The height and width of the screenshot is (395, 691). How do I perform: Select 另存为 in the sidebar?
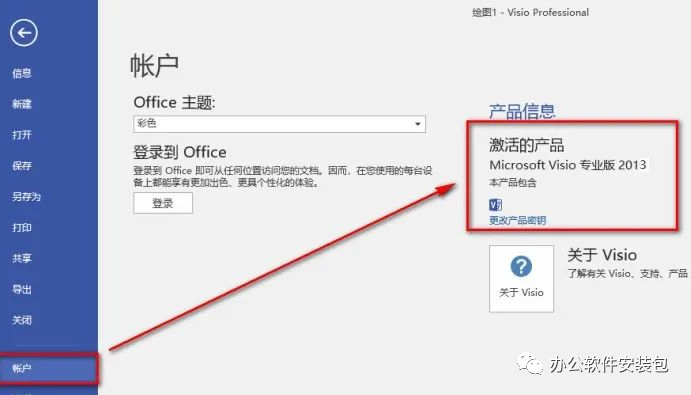[x=26, y=197]
